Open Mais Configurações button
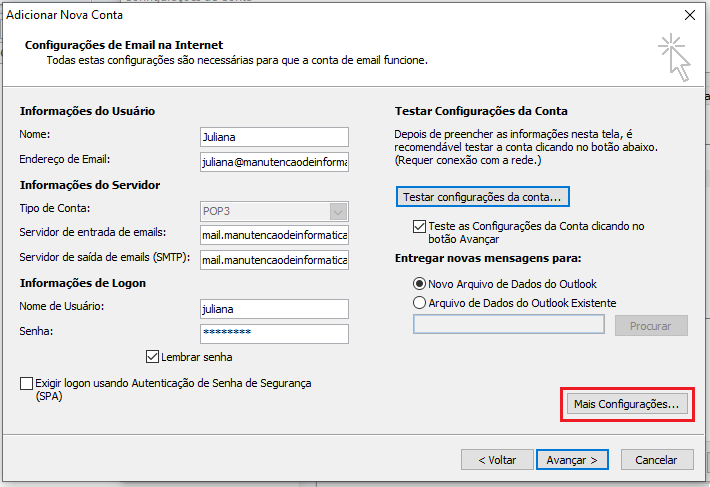710x487 pixels. (627, 404)
